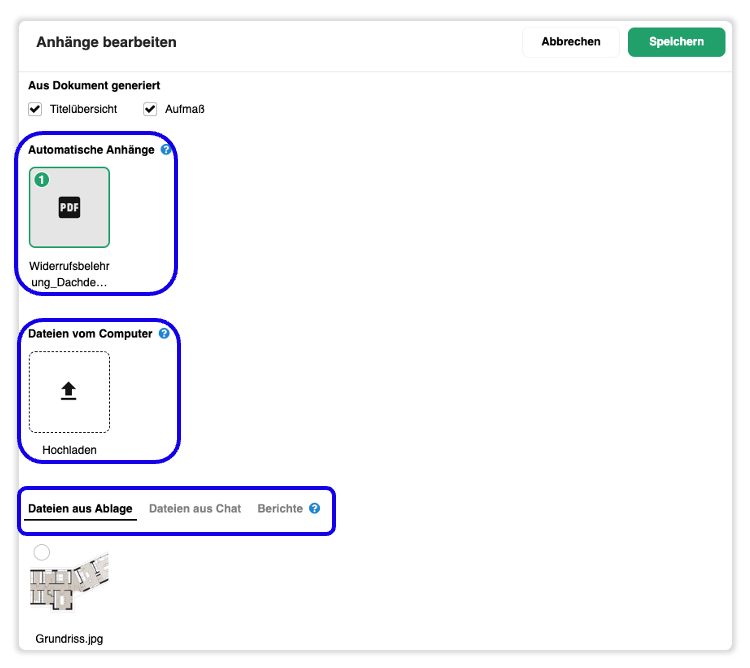The height and width of the screenshot is (668, 750).
Task: Click the Hochladen label
Action: click(x=69, y=450)
